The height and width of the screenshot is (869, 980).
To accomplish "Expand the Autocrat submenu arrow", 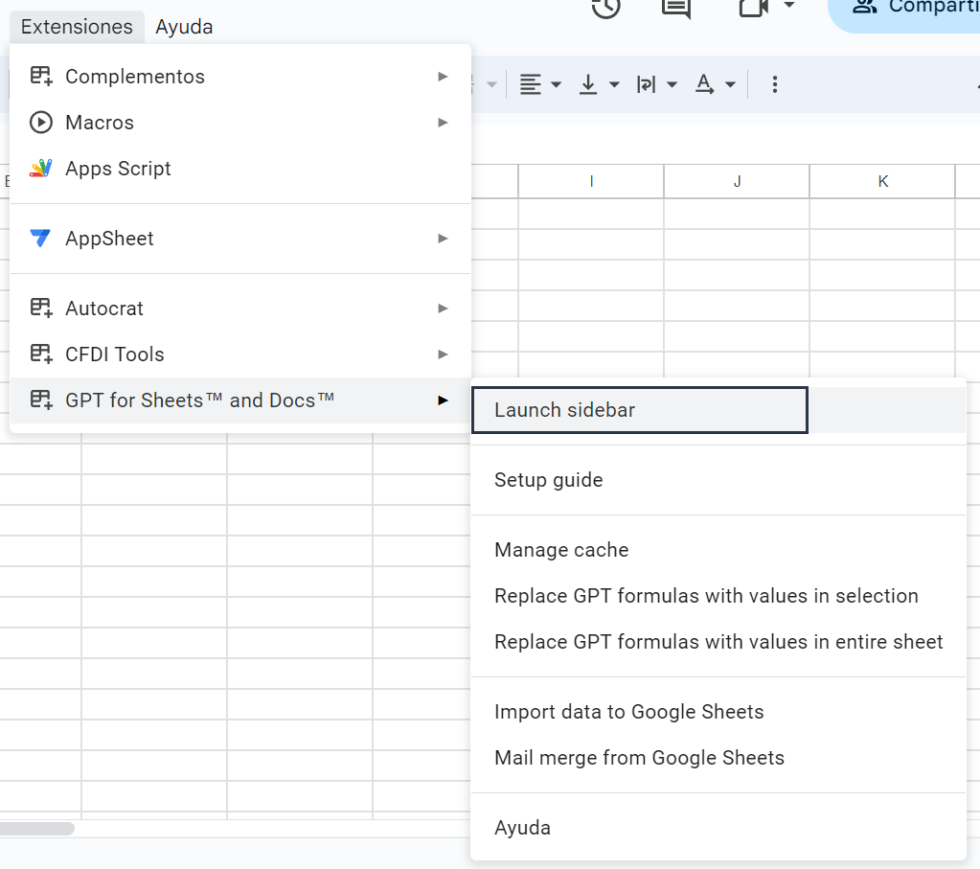I will [x=443, y=308].
